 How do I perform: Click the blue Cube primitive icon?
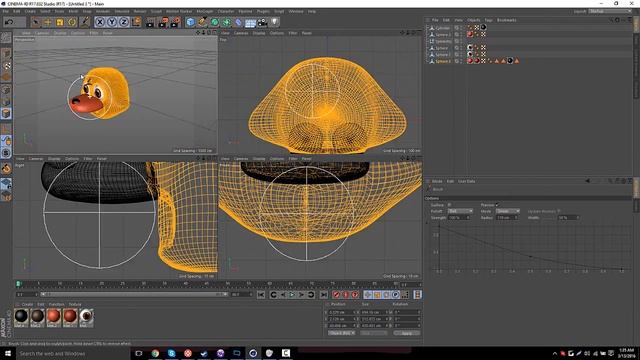pyautogui.click(x=190, y=22)
